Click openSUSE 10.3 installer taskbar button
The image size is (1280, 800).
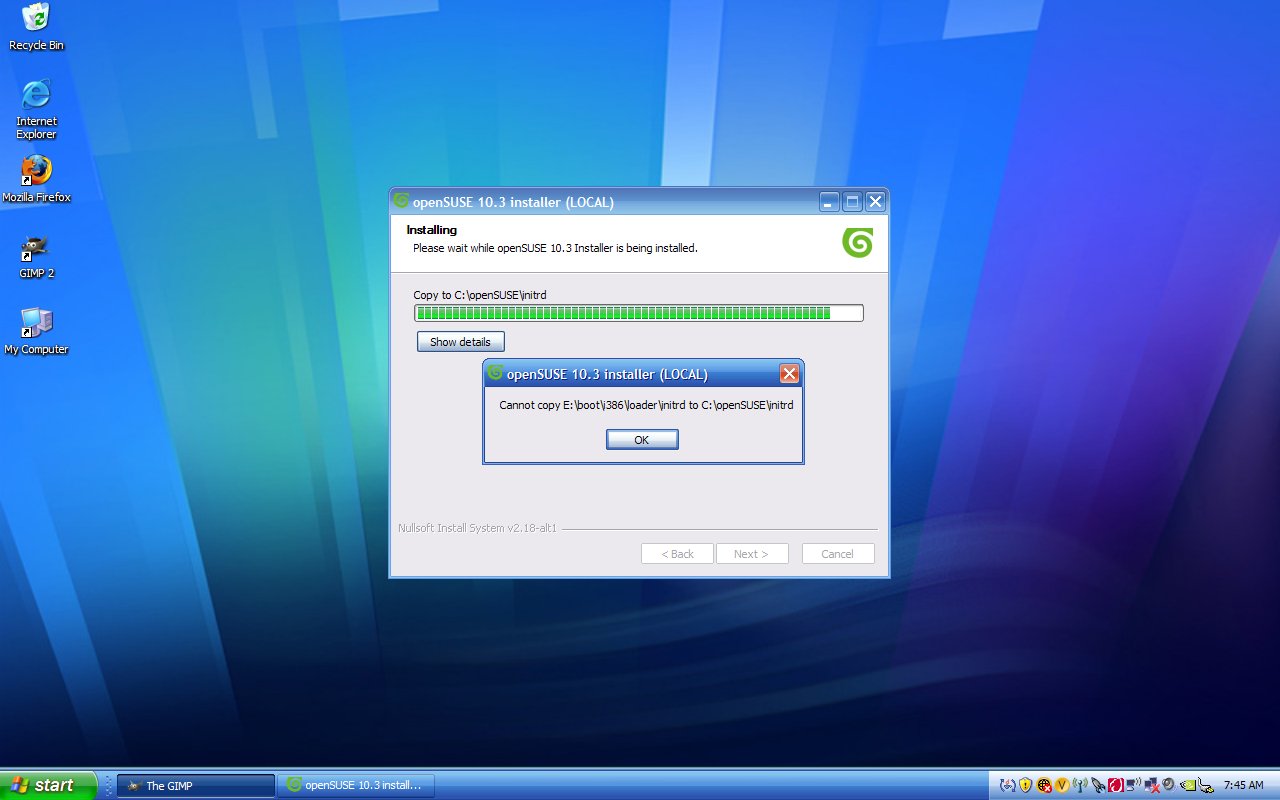356,786
